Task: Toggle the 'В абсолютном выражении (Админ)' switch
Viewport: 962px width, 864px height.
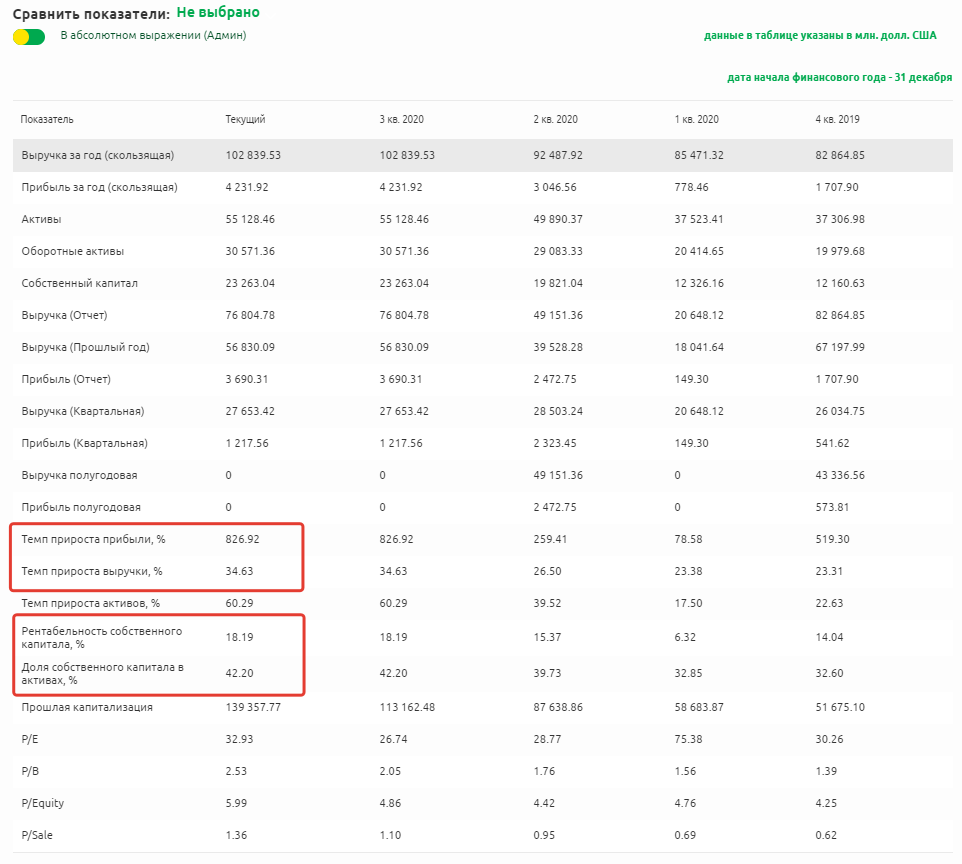Action: tap(29, 37)
